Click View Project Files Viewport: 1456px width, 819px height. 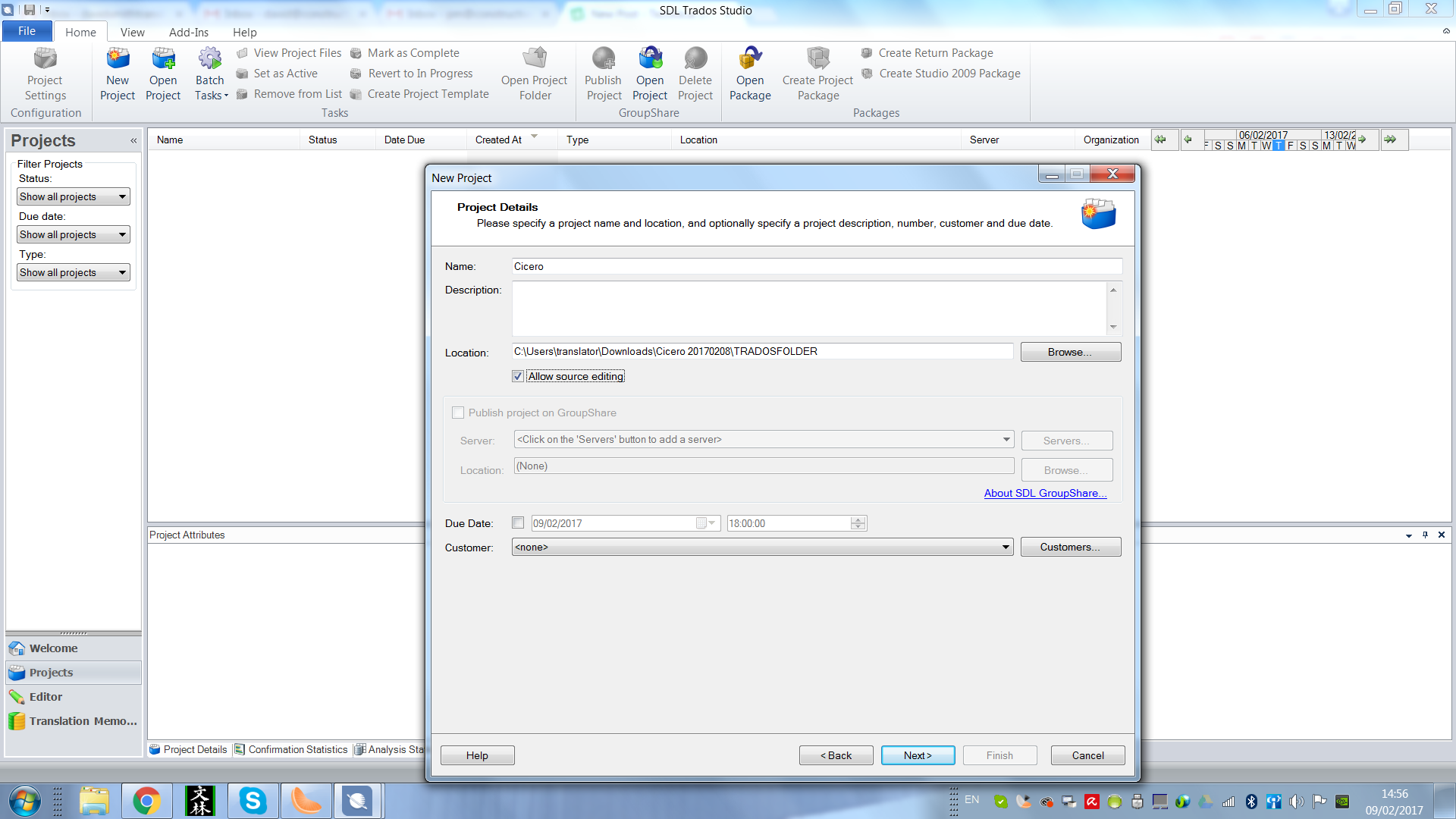289,53
